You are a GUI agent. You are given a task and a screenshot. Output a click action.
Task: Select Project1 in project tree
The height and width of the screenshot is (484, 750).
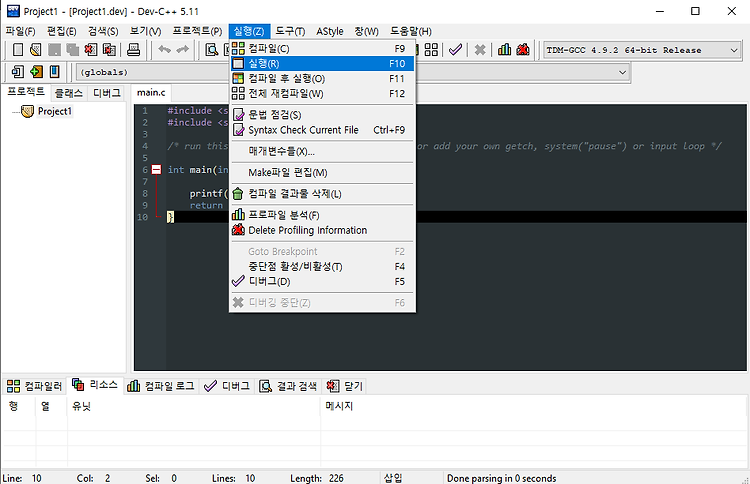point(55,111)
